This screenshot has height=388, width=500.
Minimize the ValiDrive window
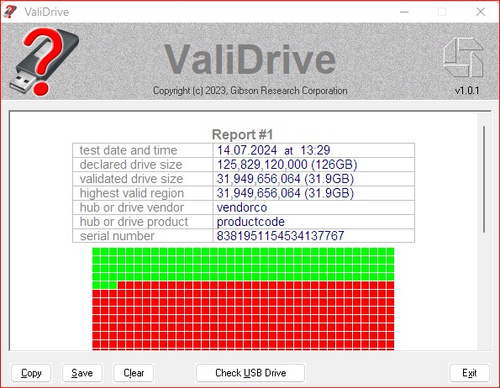[404, 12]
